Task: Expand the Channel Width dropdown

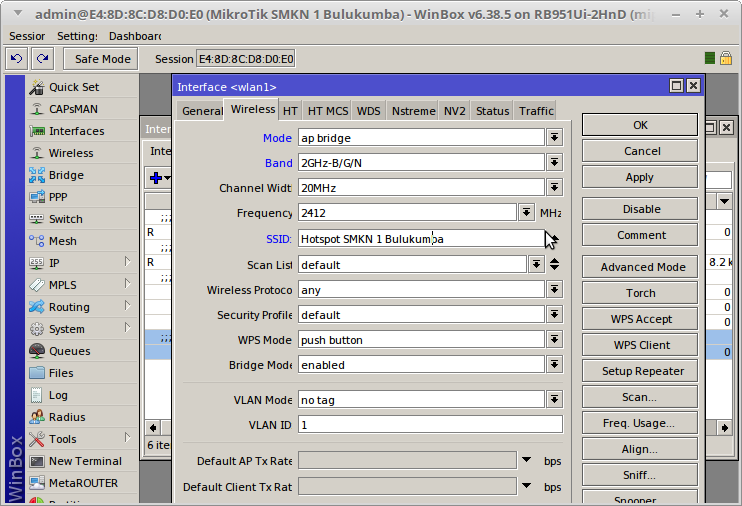Action: 555,188
